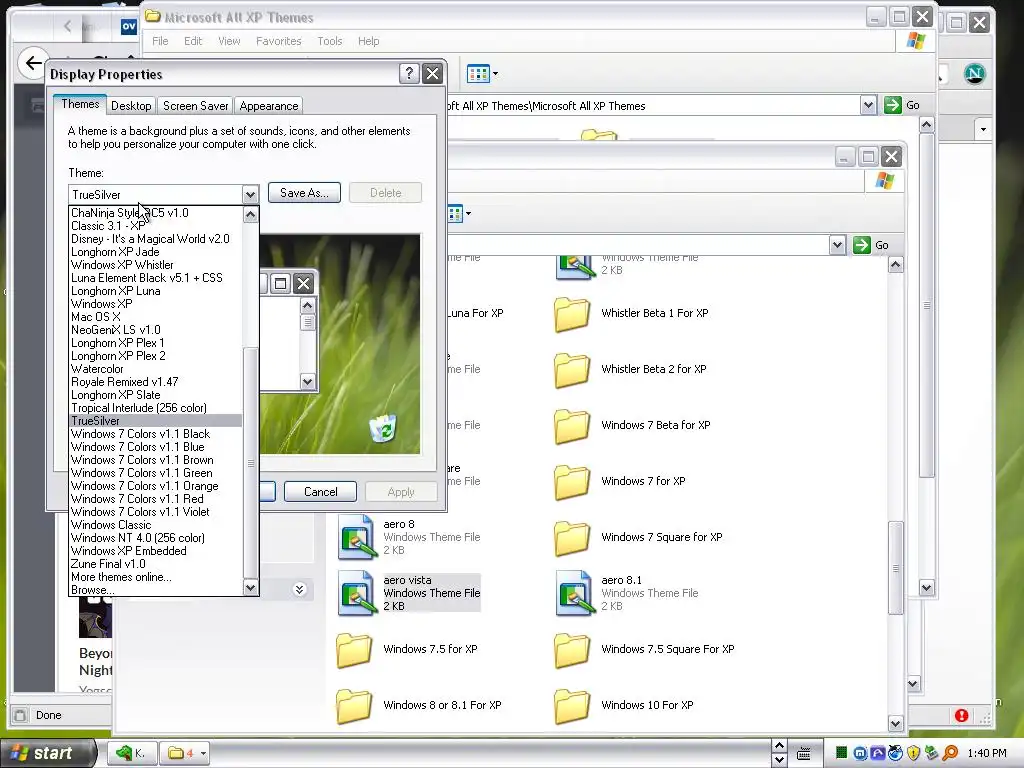Screen dimensions: 1024x768
Task: Click the theme list scroll down arrow
Action: (x=250, y=588)
